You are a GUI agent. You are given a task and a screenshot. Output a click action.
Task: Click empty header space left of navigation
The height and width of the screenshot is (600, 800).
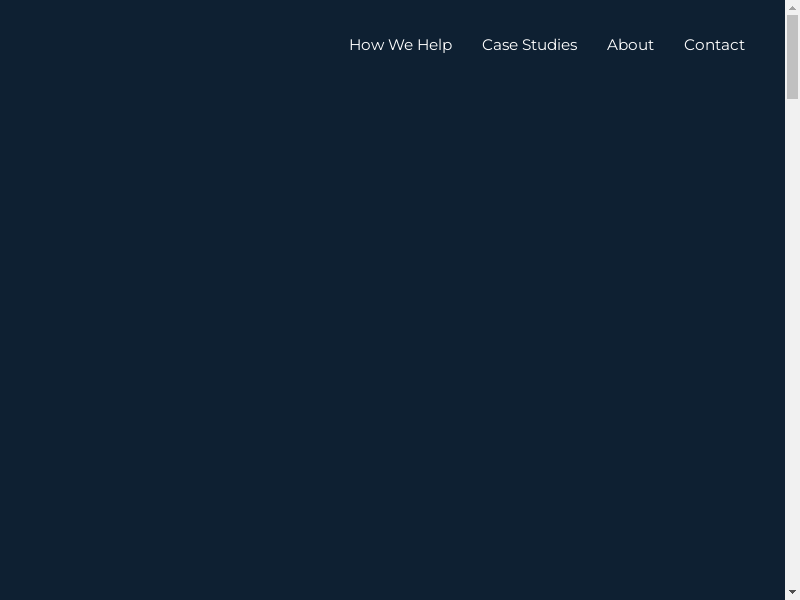pos(150,45)
